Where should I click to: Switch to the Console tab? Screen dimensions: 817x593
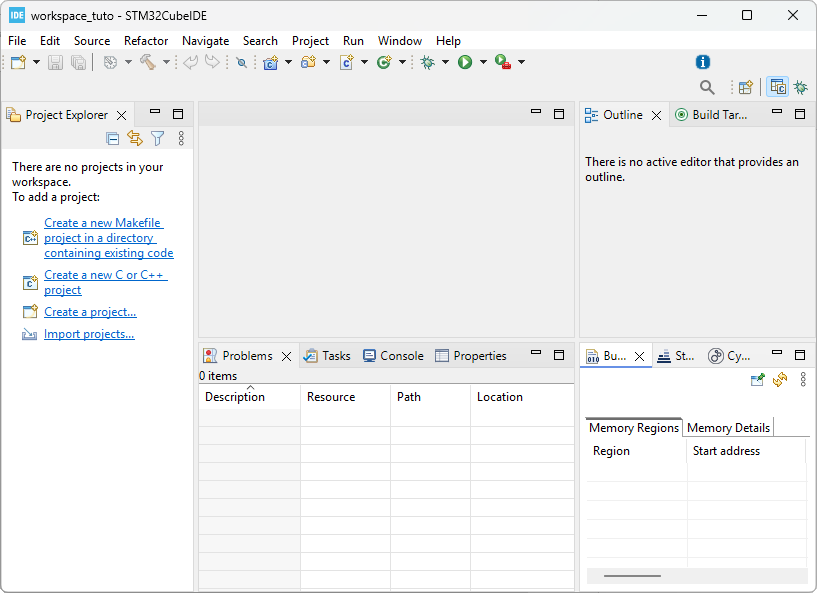pyautogui.click(x=393, y=356)
